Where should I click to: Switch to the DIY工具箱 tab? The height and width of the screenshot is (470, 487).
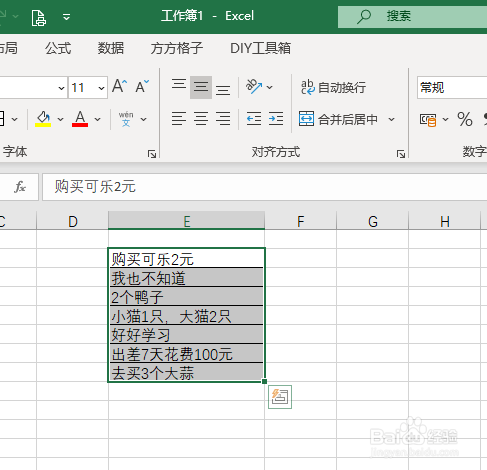(x=260, y=48)
